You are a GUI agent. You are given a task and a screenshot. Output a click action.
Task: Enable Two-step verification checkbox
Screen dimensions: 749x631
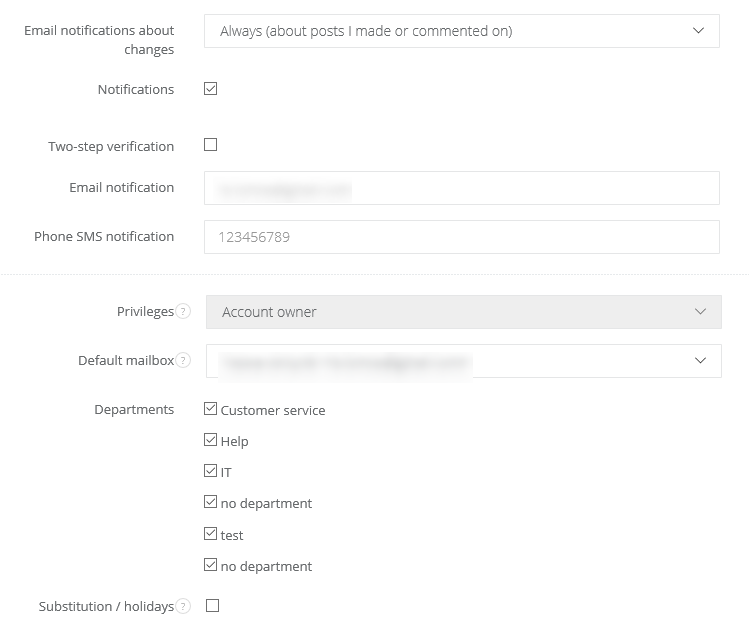point(210,145)
